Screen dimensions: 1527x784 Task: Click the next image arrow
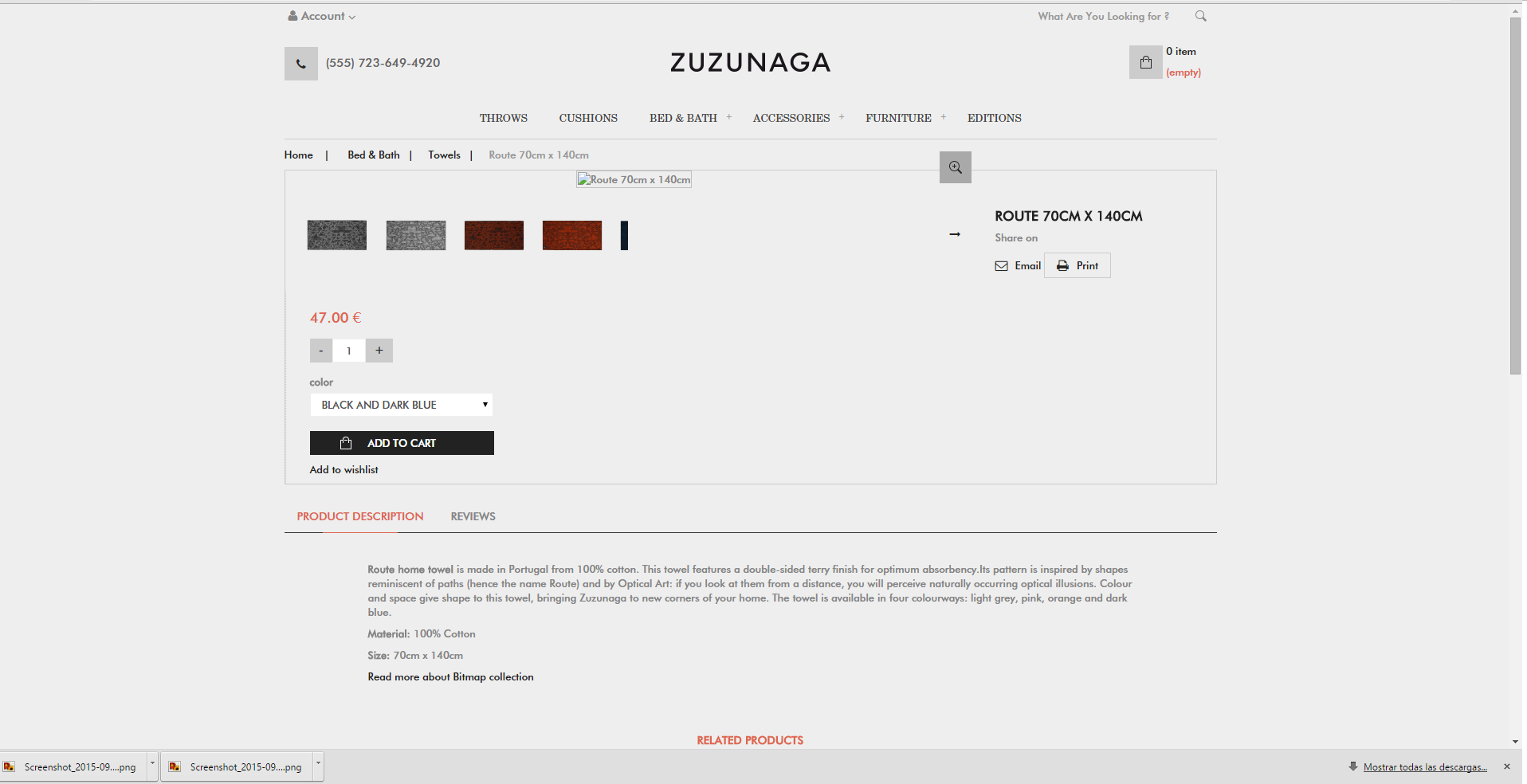point(955,234)
